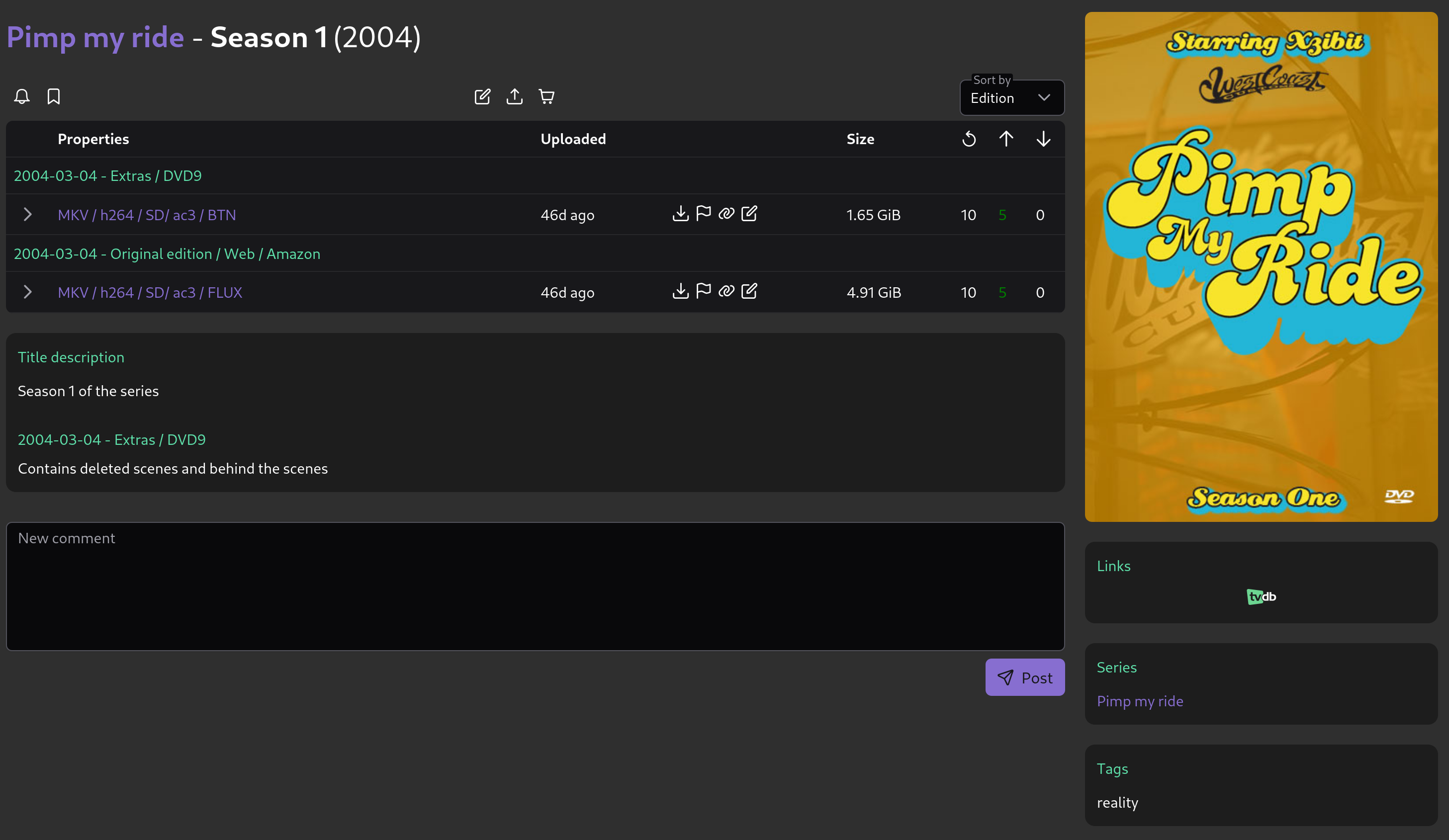The image size is (1449, 840).
Task: Click Extras / DVD9 heading in description
Action: click(x=111, y=440)
